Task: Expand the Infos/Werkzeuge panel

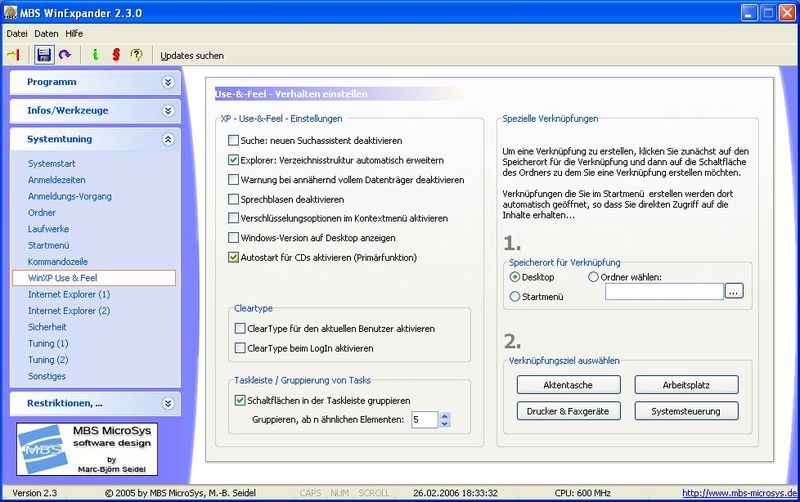Action: click(x=168, y=111)
